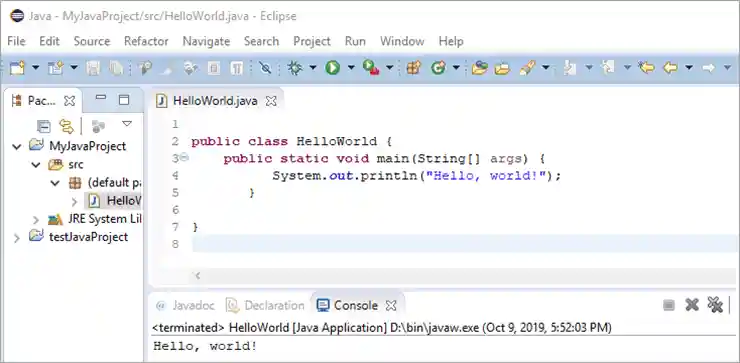The height and width of the screenshot is (363, 740).
Task: Click Run External Tools toolbox icon
Action: [371, 68]
